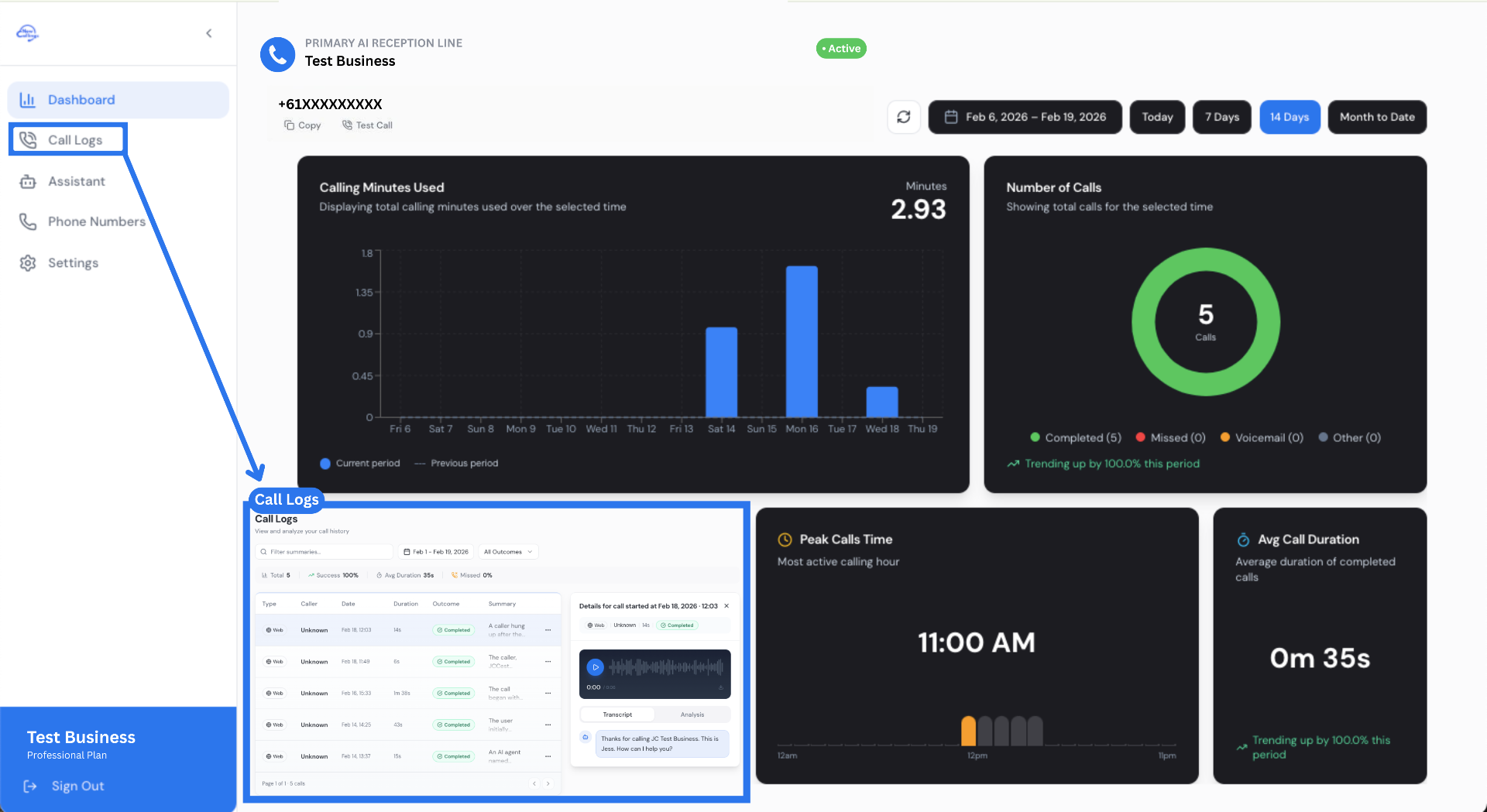Click the Copy phone number icon

(289, 125)
